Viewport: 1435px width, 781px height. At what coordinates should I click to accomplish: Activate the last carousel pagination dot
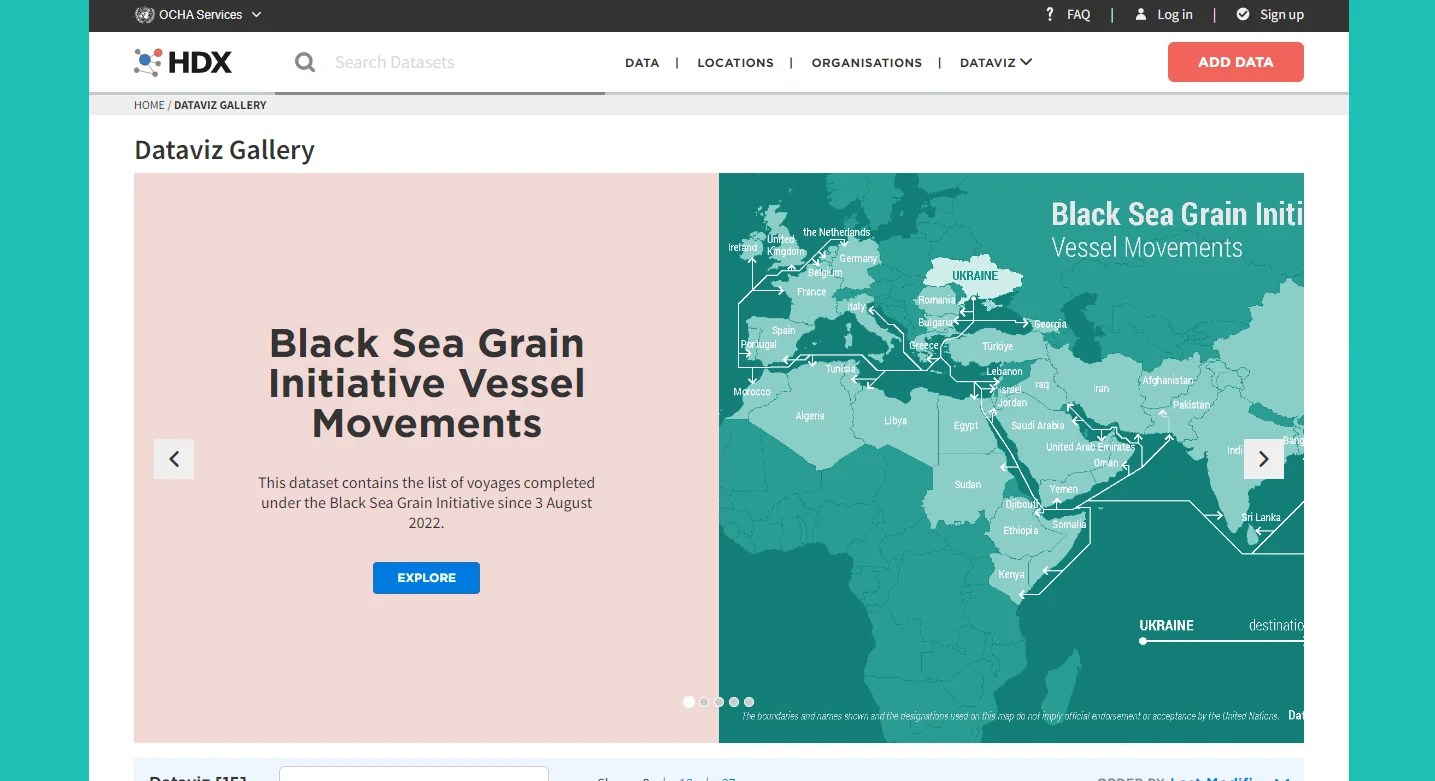(x=749, y=702)
